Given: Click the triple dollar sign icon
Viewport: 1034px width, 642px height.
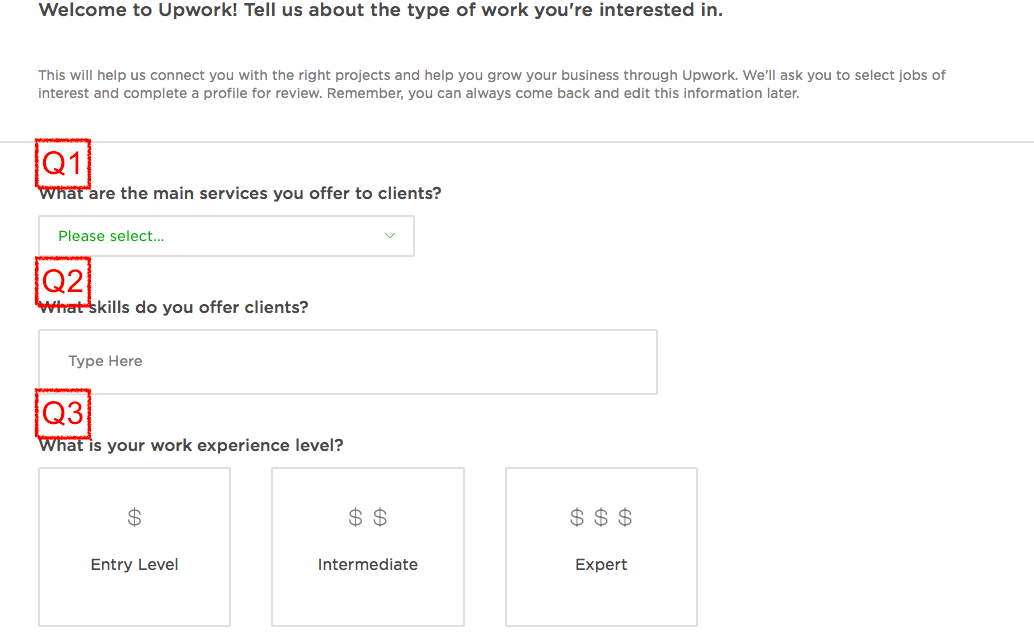Looking at the screenshot, I should click(601, 517).
